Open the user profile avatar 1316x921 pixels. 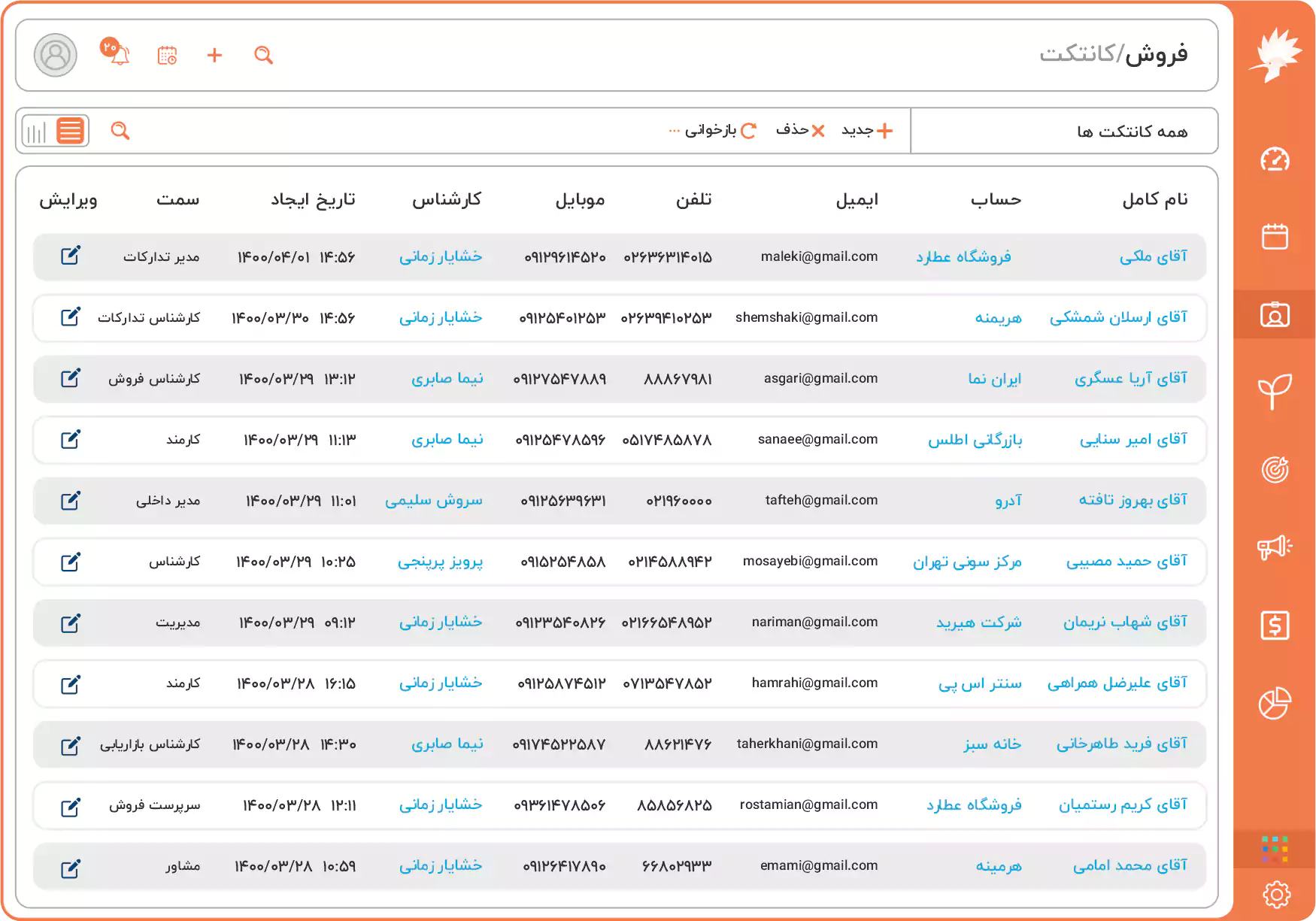point(56,55)
